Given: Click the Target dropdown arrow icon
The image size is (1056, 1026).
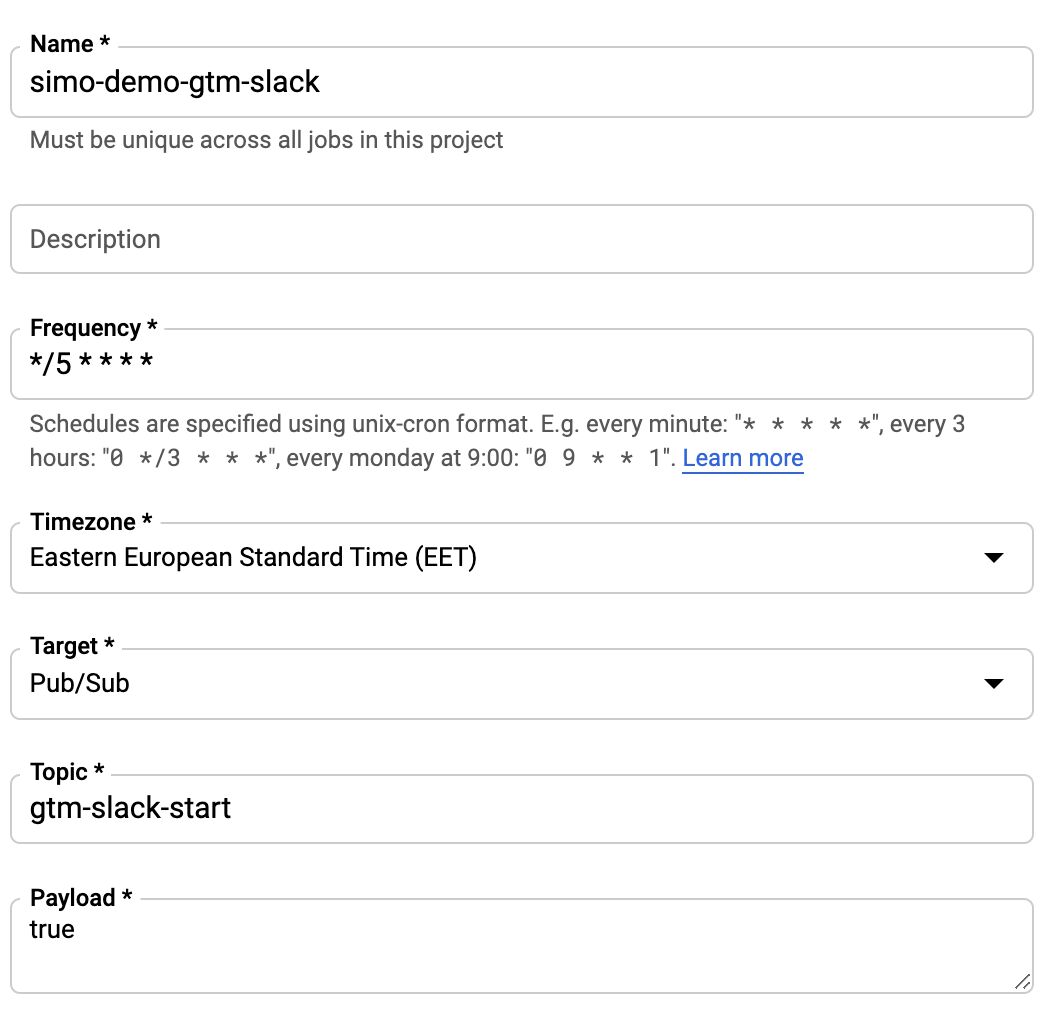Looking at the screenshot, I should click(x=993, y=684).
